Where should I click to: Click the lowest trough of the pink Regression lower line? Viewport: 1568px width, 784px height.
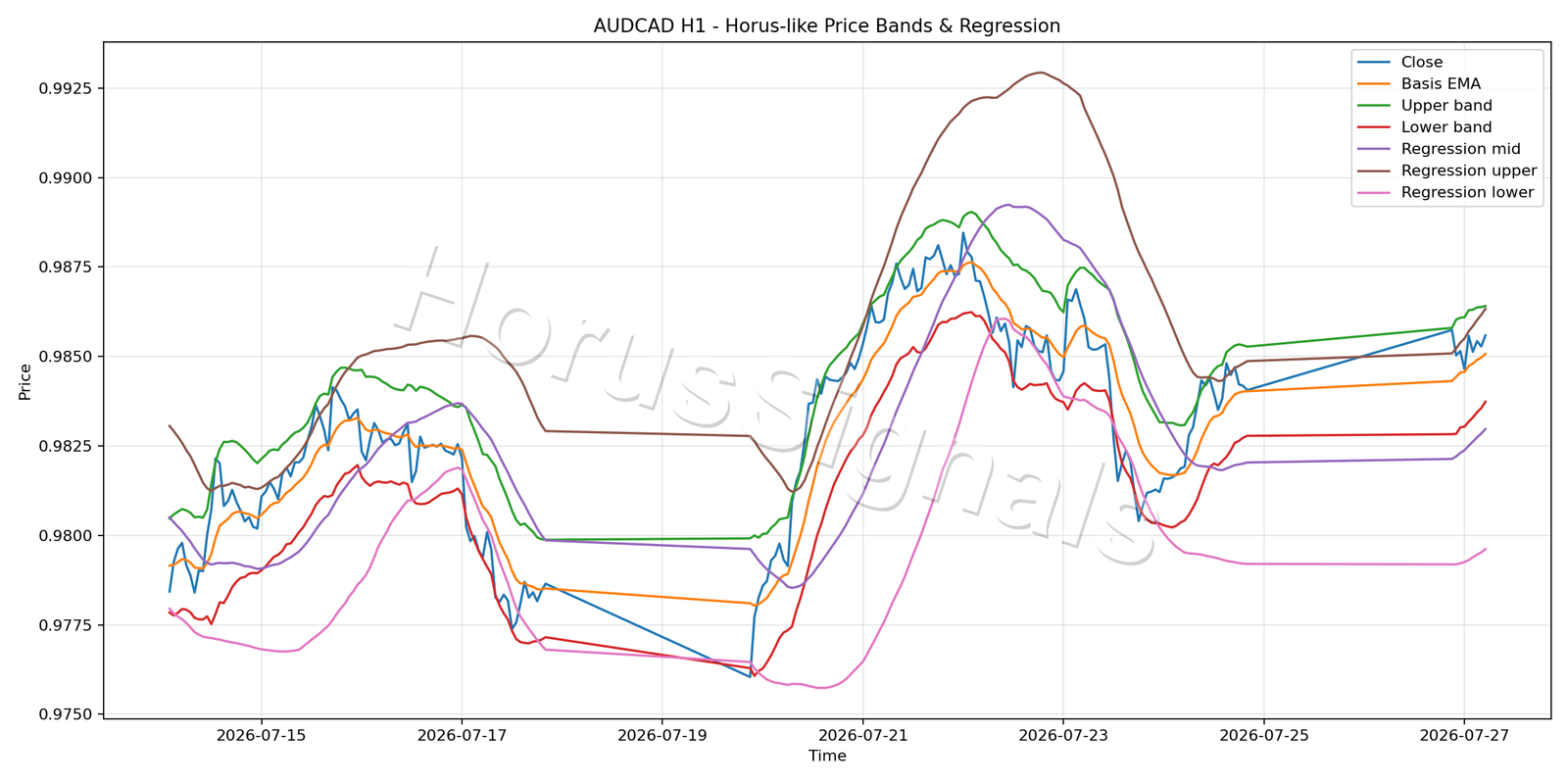(821, 688)
